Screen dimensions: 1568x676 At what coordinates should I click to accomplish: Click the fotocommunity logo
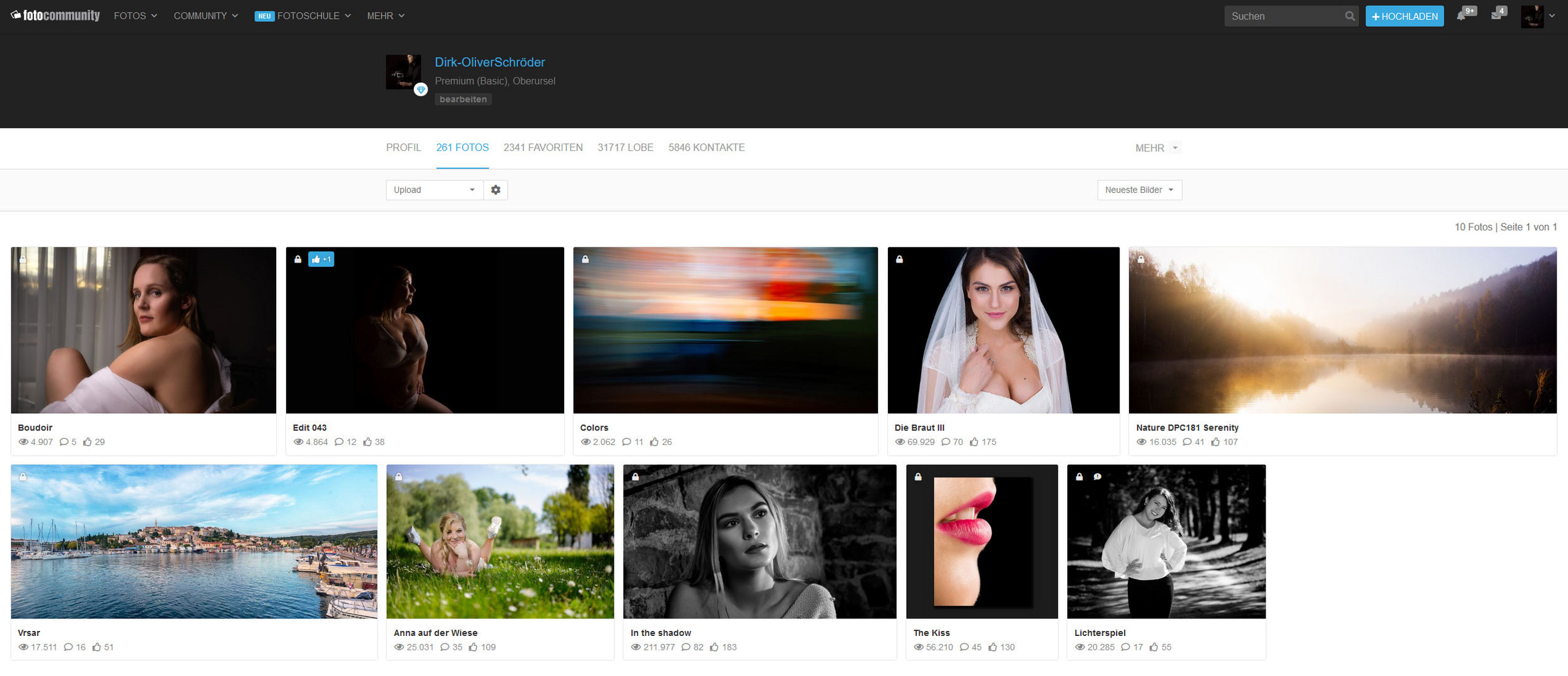click(55, 16)
